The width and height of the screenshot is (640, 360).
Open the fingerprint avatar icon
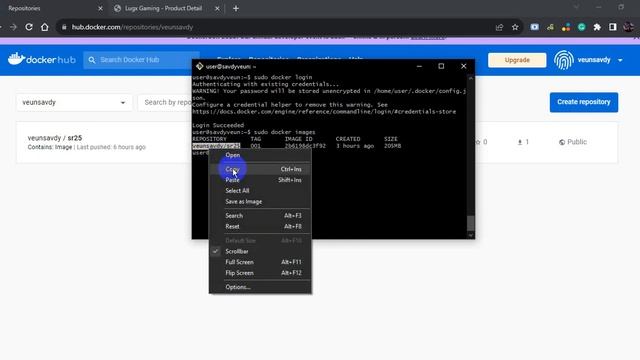564,60
